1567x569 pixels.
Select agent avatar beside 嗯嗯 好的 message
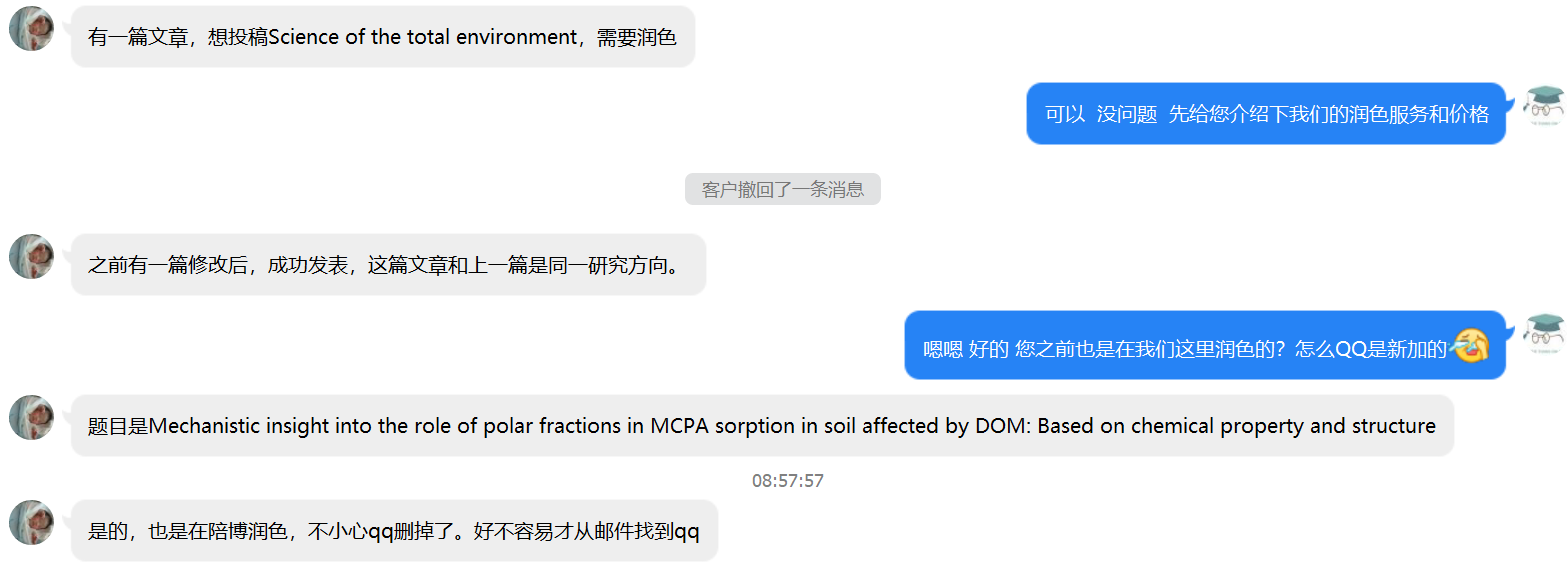pyautogui.click(x=1544, y=334)
